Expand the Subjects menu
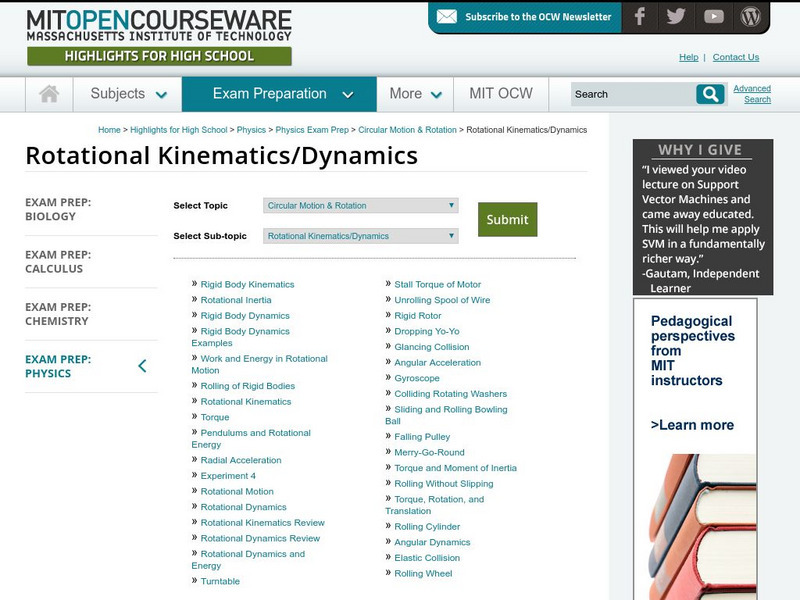 (x=128, y=94)
